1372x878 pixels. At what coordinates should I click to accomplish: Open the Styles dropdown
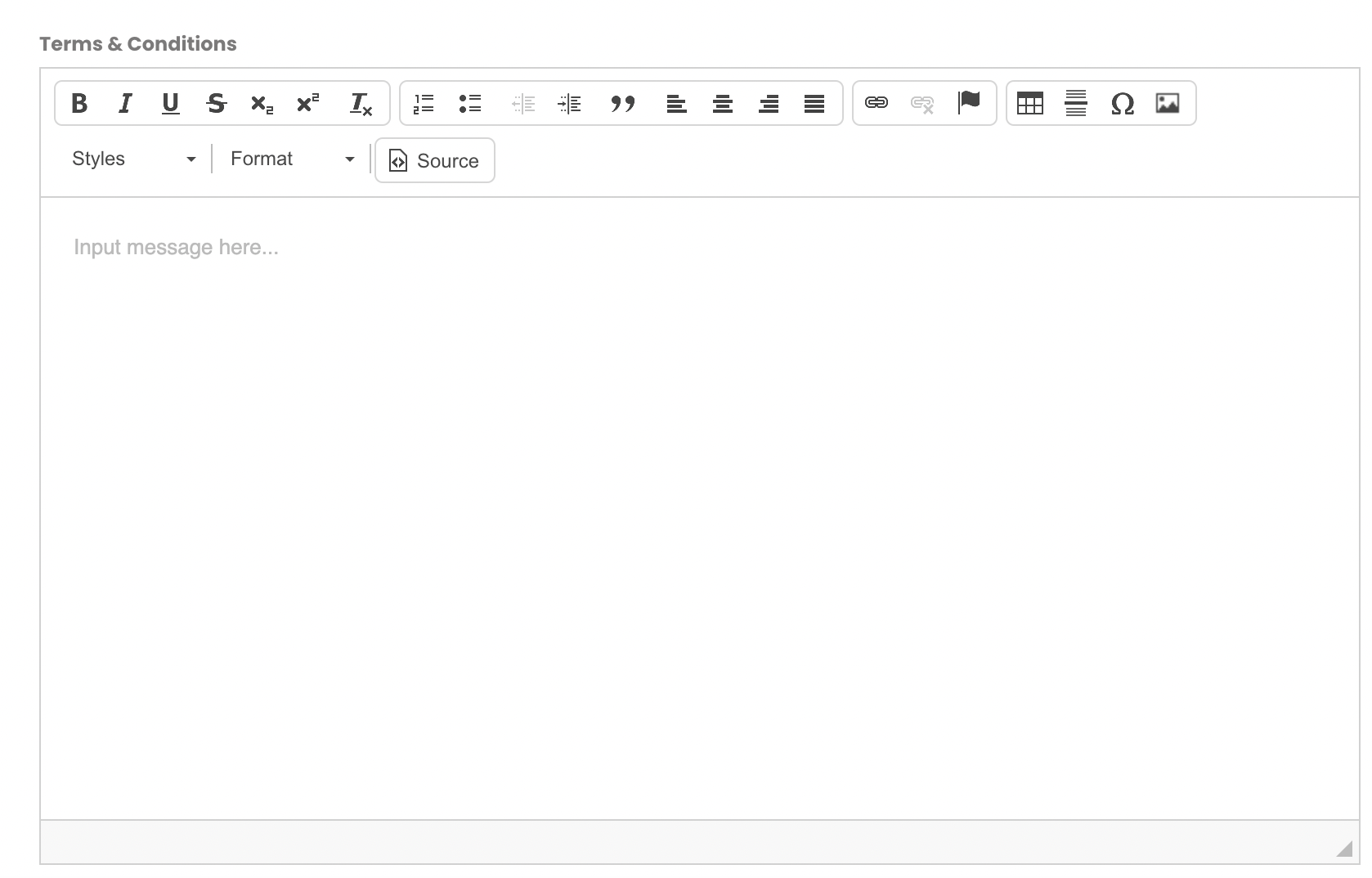click(x=133, y=159)
